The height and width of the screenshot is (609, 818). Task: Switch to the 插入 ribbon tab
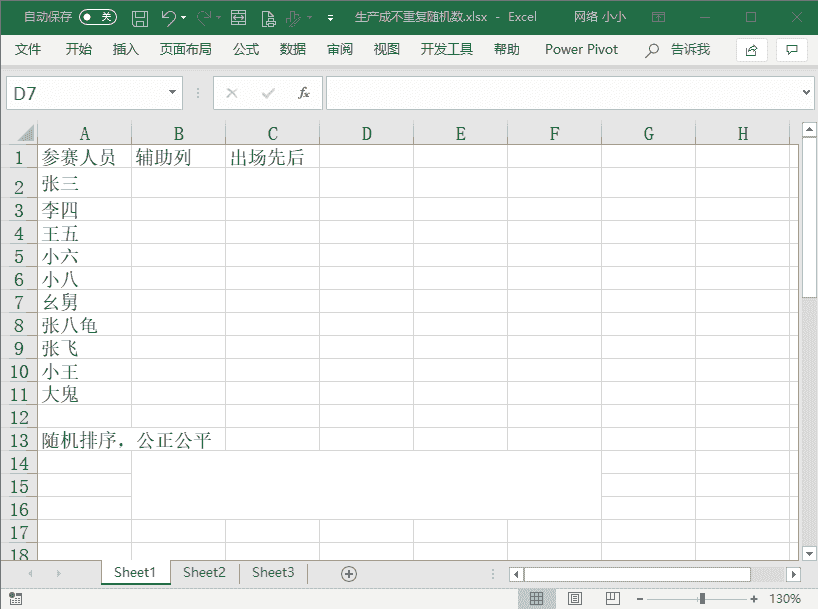tap(126, 50)
